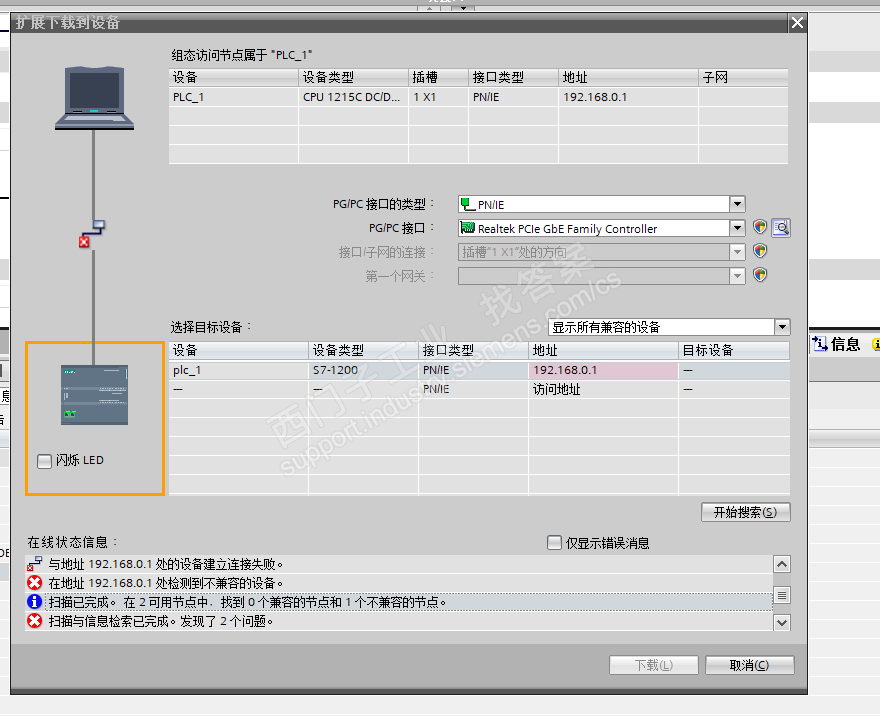Screen dimensions: 880x716
Task: Open the 接口/子网的连接 dropdown arrow
Action: [737, 252]
